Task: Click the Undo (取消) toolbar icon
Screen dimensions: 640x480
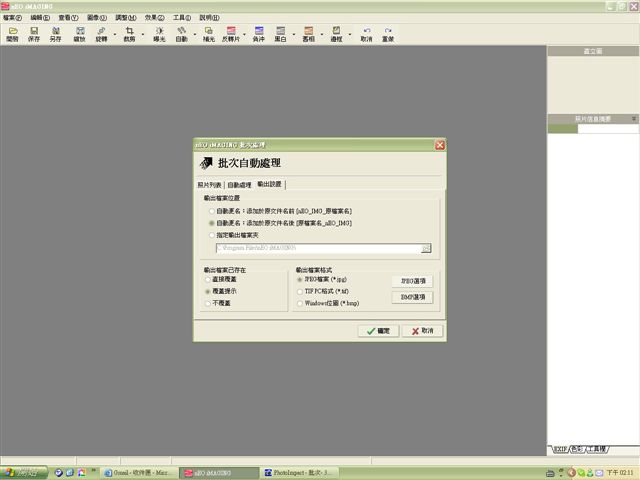Action: click(x=367, y=34)
